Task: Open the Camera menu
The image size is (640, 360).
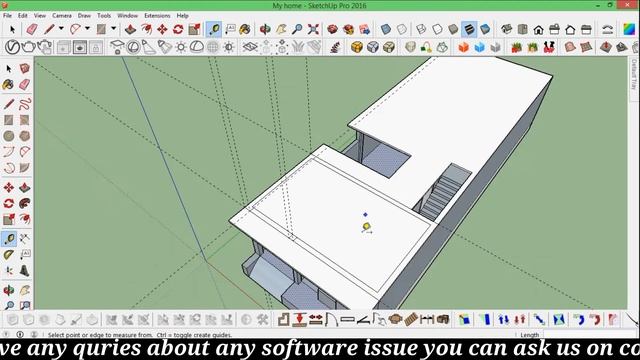Action: (62, 16)
